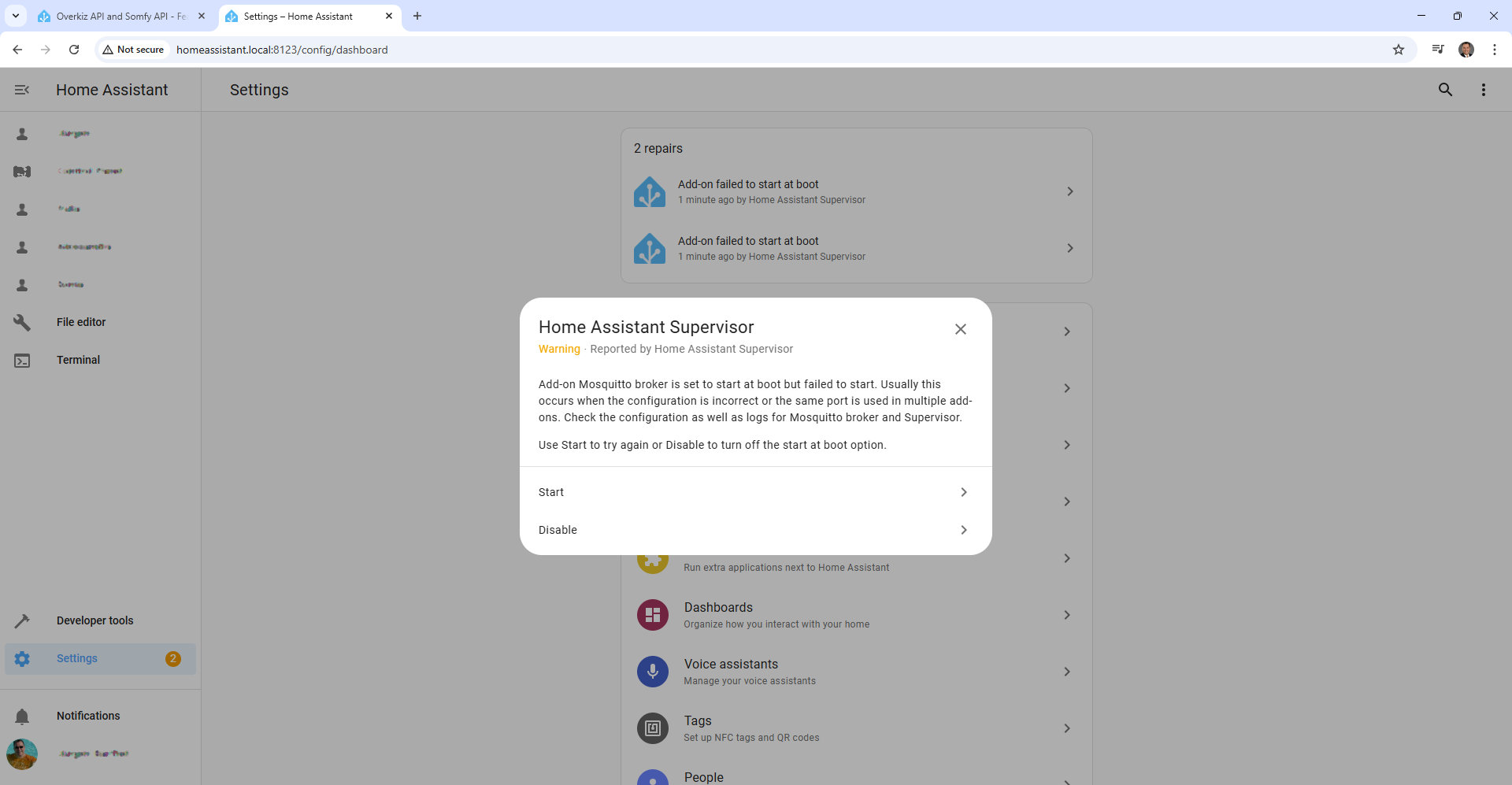Click the Home Assistant logo on first repair

click(x=650, y=191)
